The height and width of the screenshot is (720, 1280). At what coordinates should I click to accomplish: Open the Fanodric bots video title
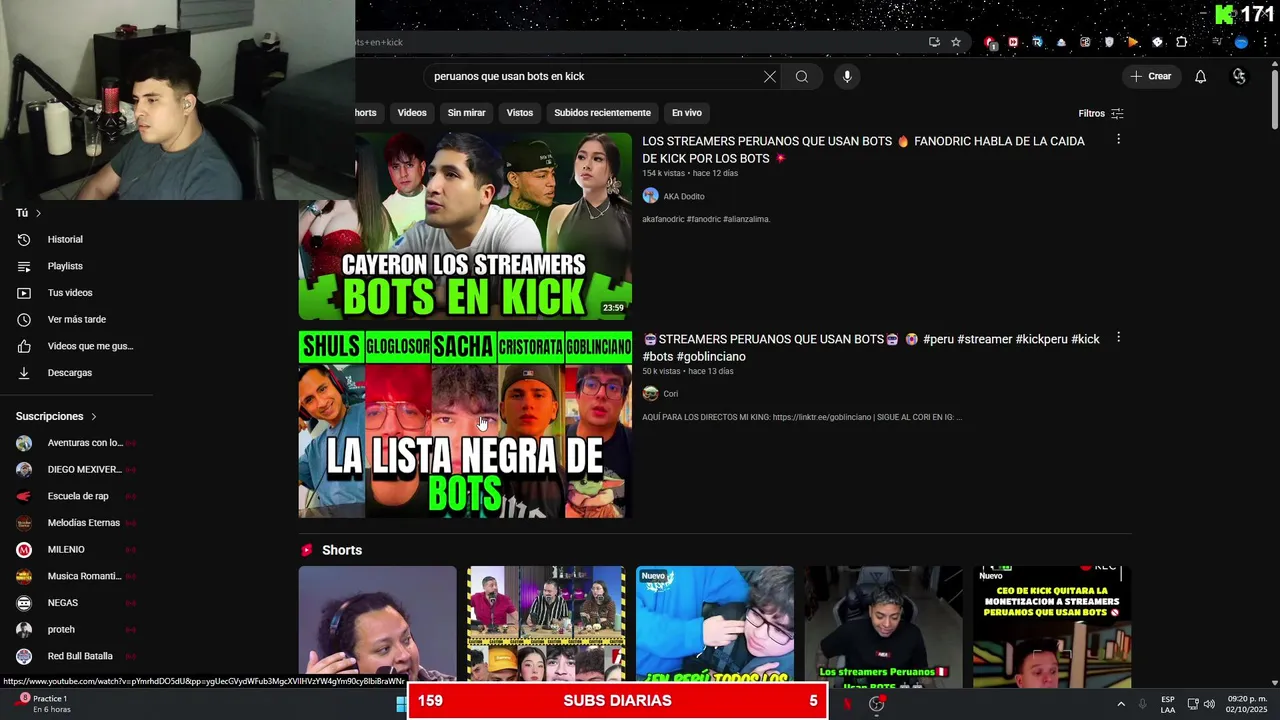tap(863, 150)
